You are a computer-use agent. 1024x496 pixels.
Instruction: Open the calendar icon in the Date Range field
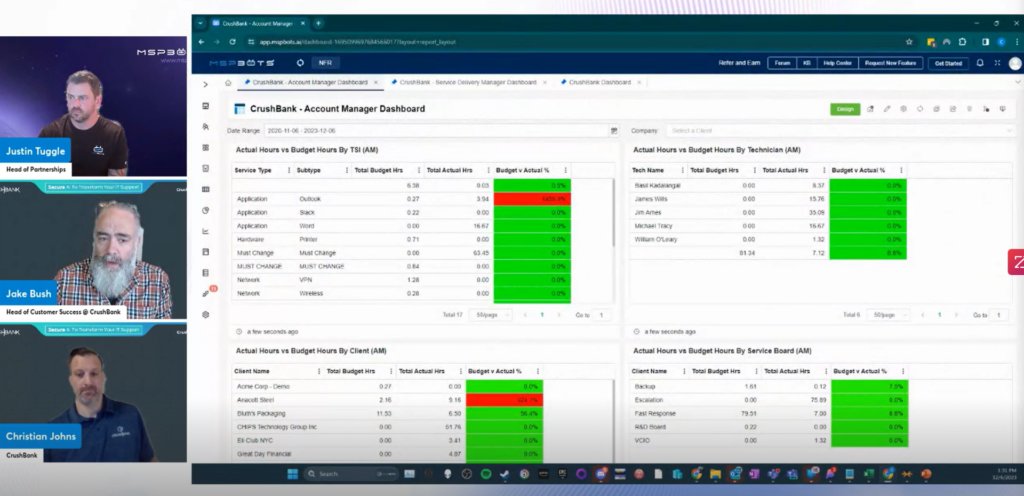point(614,131)
